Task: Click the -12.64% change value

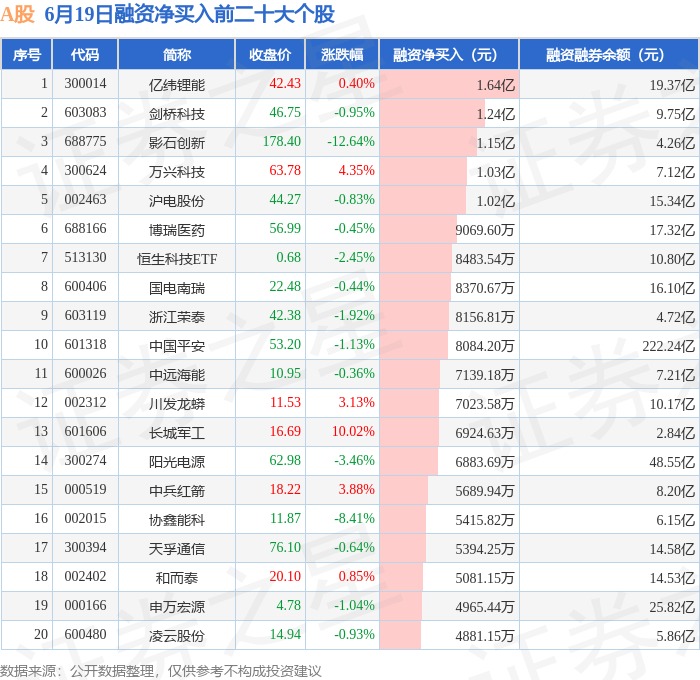Action: coord(351,142)
